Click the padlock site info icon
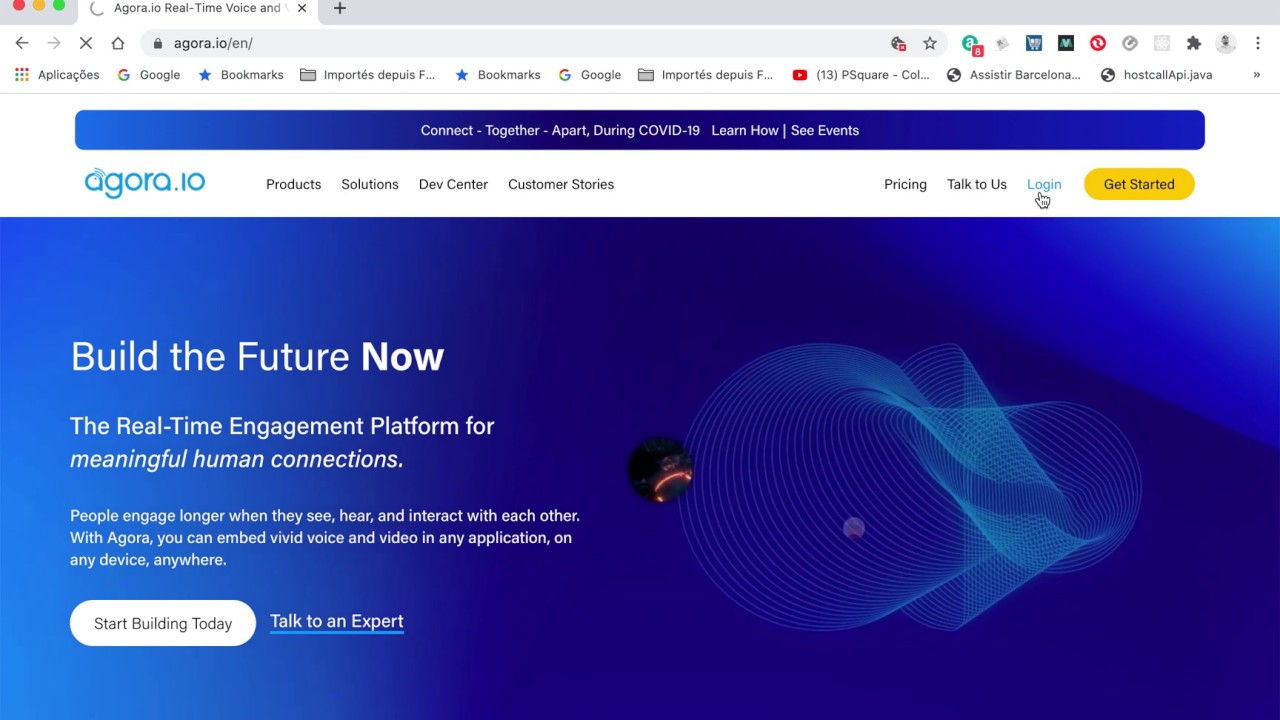The image size is (1280, 720). (158, 43)
